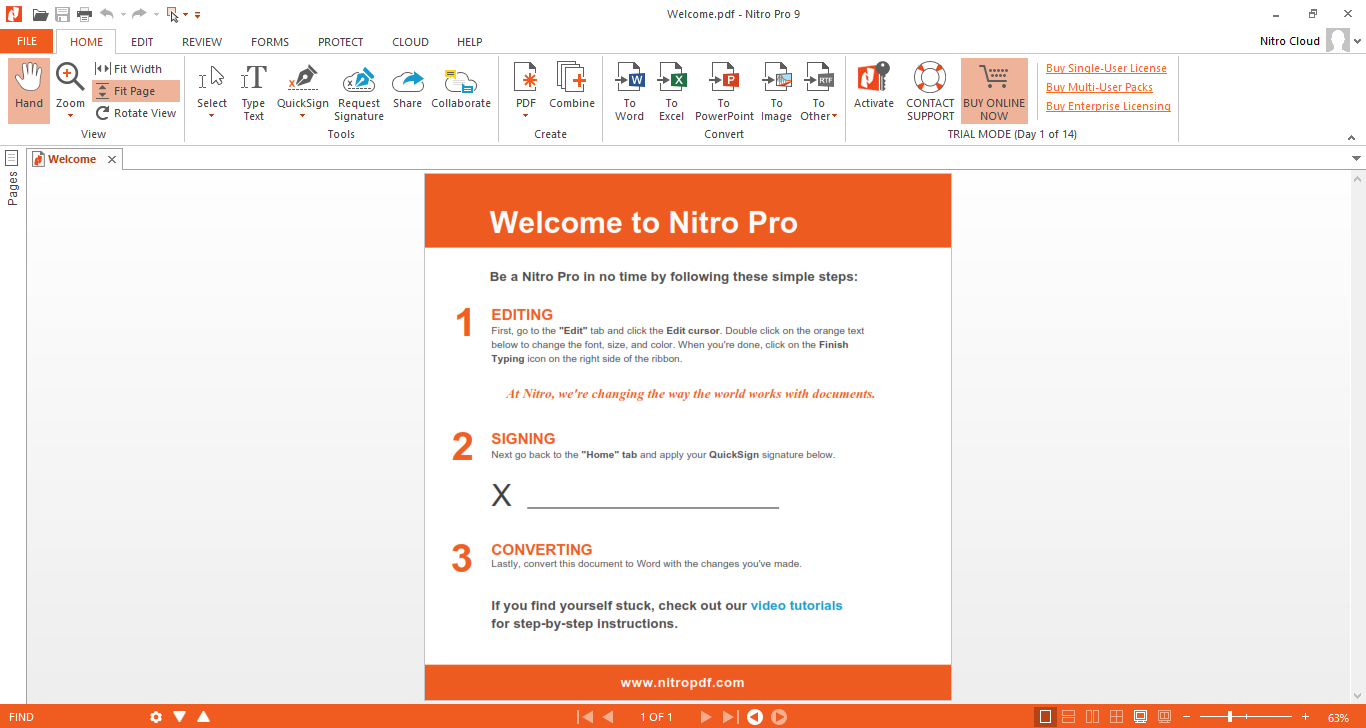This screenshot has width=1366, height=728.
Task: Click the Undo arrow in quick access toolbar
Action: pos(107,14)
